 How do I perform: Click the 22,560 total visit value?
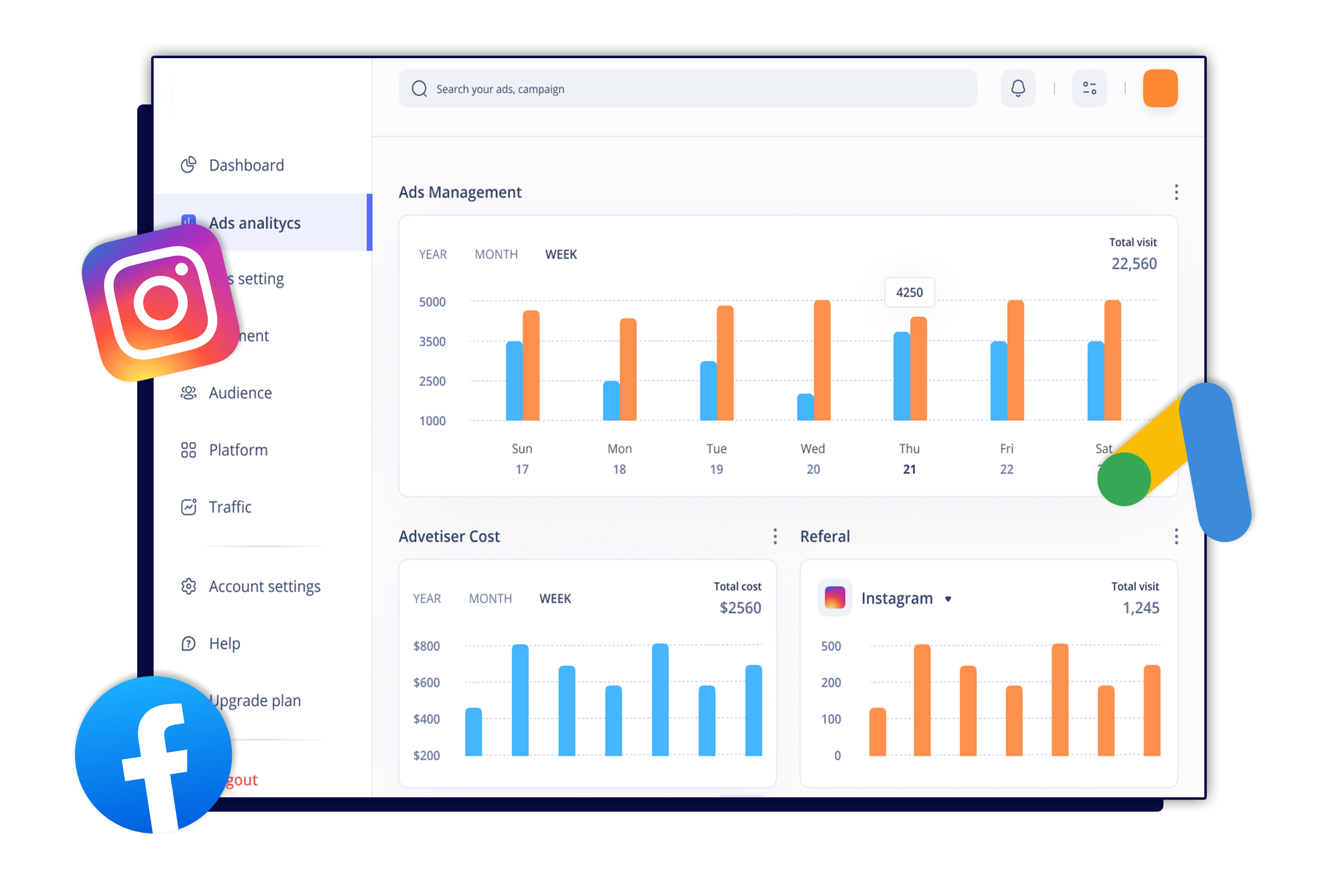(x=1134, y=264)
